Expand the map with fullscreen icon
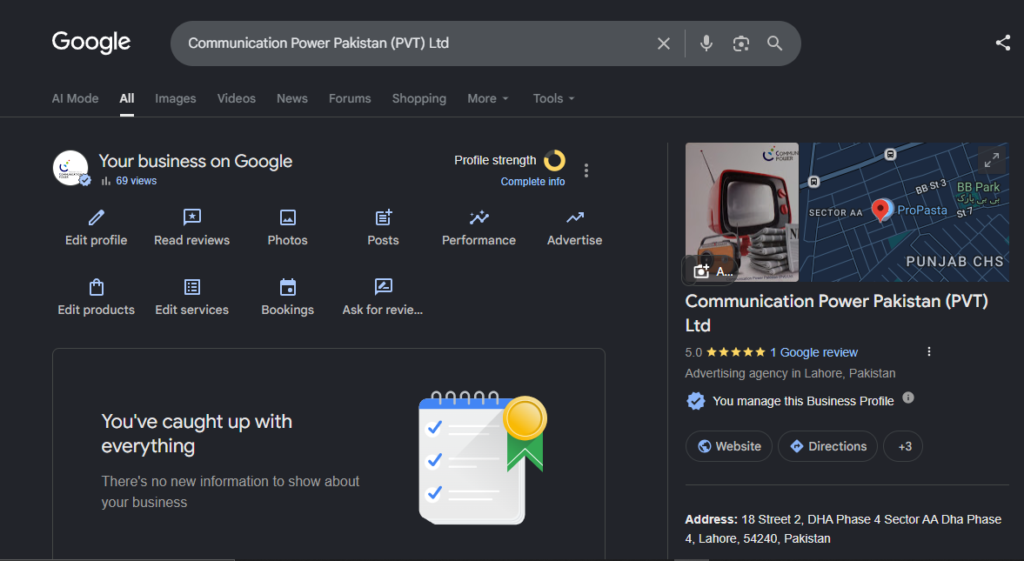The image size is (1024, 561). [991, 160]
